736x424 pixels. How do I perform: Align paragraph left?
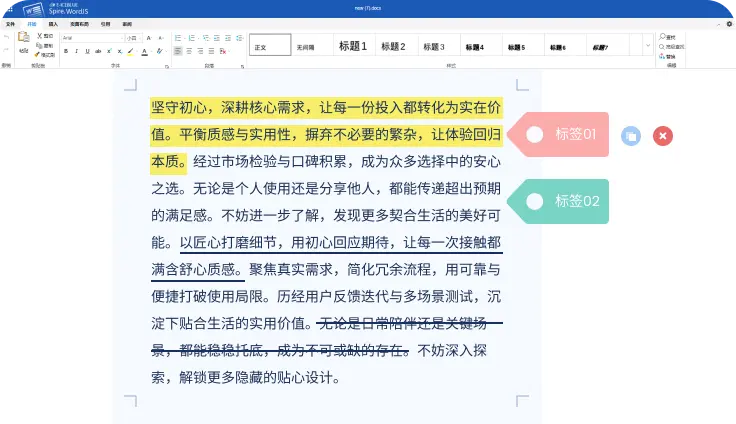click(178, 51)
